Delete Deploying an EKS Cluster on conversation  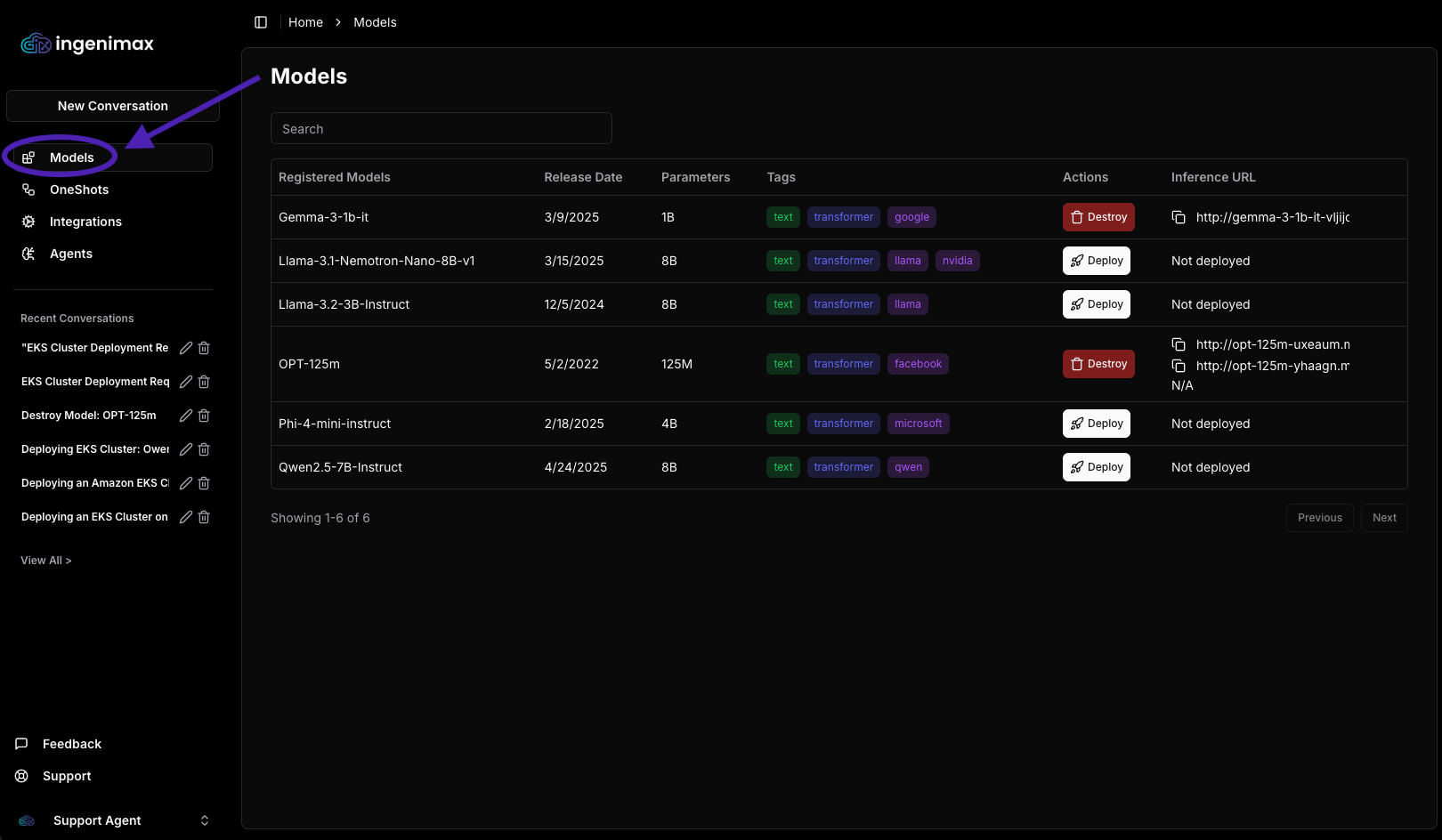click(204, 517)
